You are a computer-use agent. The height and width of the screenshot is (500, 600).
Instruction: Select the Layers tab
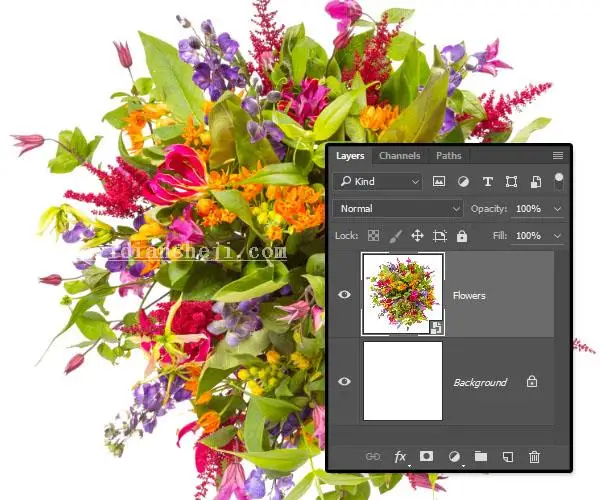tap(350, 156)
